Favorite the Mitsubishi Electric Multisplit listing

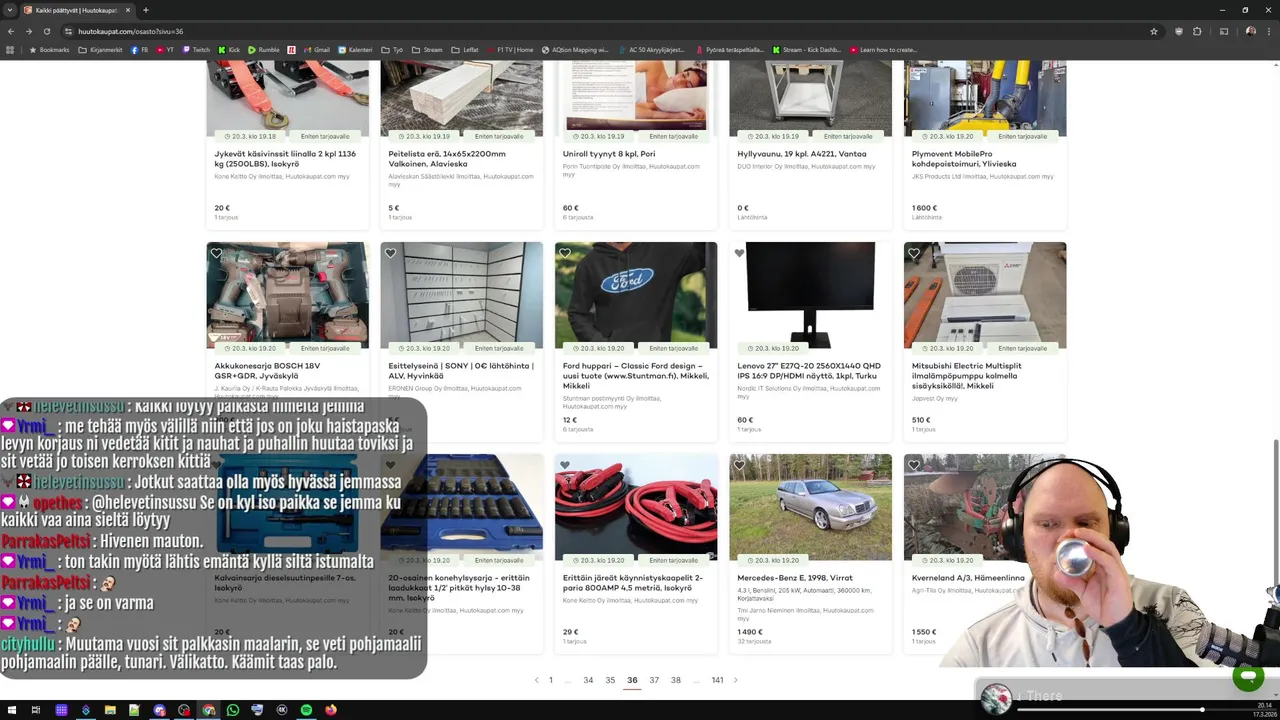pyautogui.click(x=914, y=253)
